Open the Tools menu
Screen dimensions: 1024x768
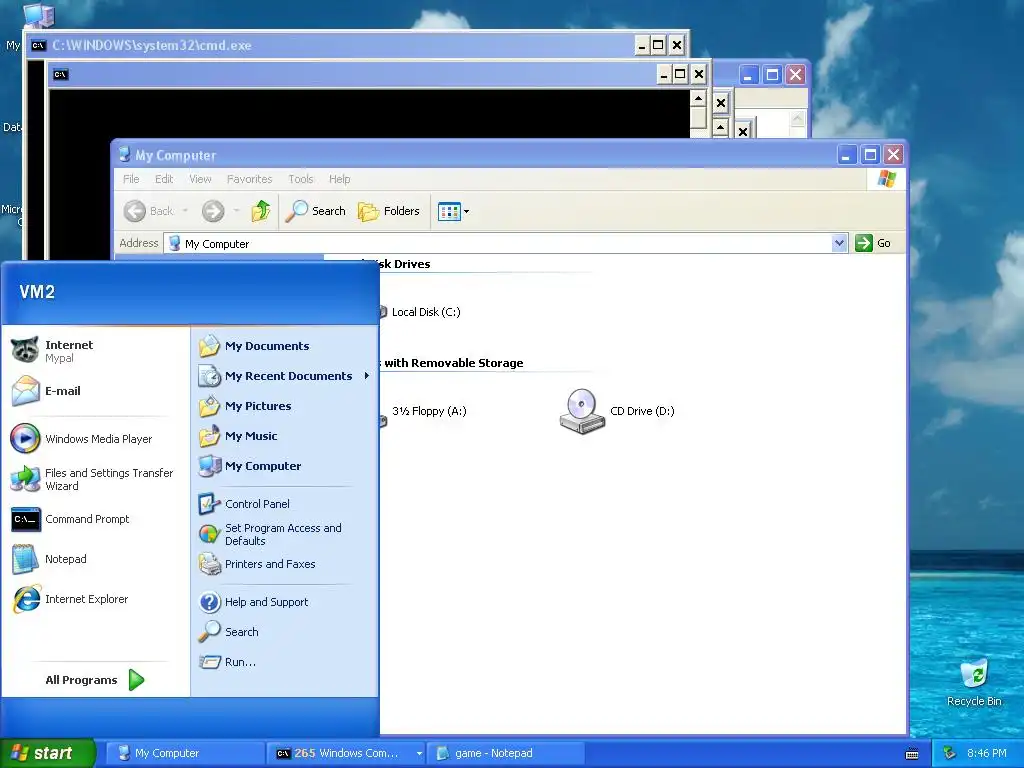301,179
